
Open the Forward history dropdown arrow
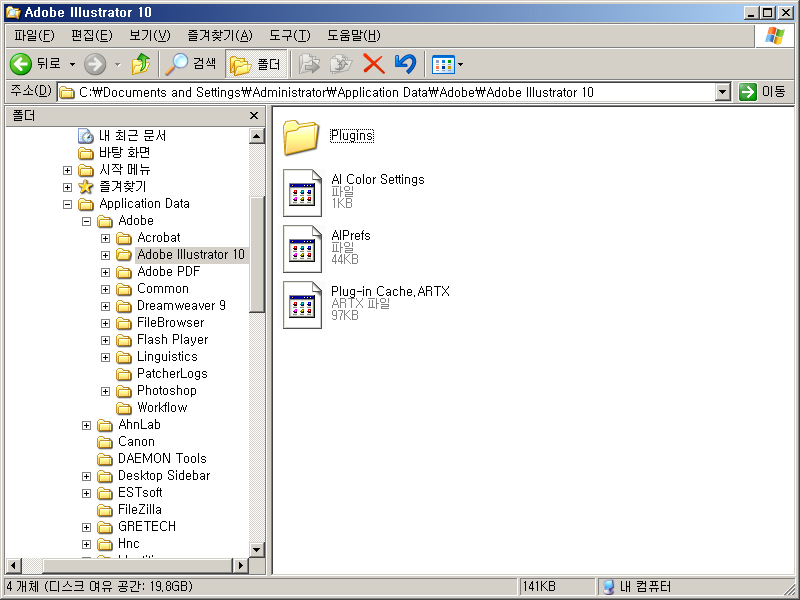[x=117, y=64]
